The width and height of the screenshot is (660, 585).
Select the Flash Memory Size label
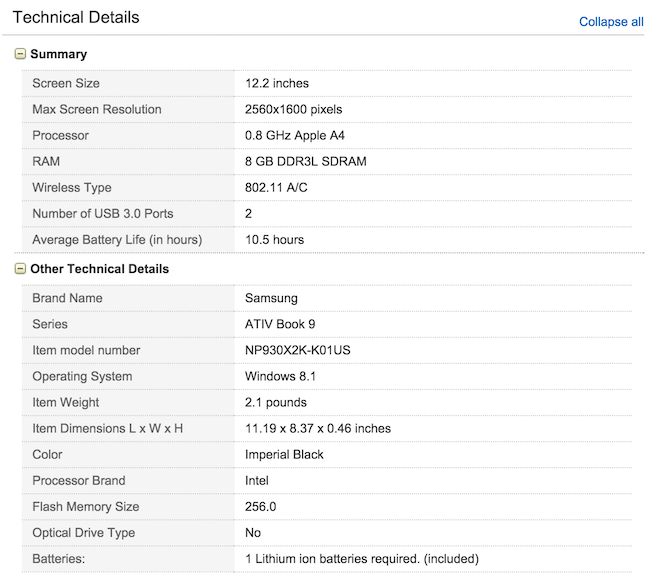click(86, 506)
